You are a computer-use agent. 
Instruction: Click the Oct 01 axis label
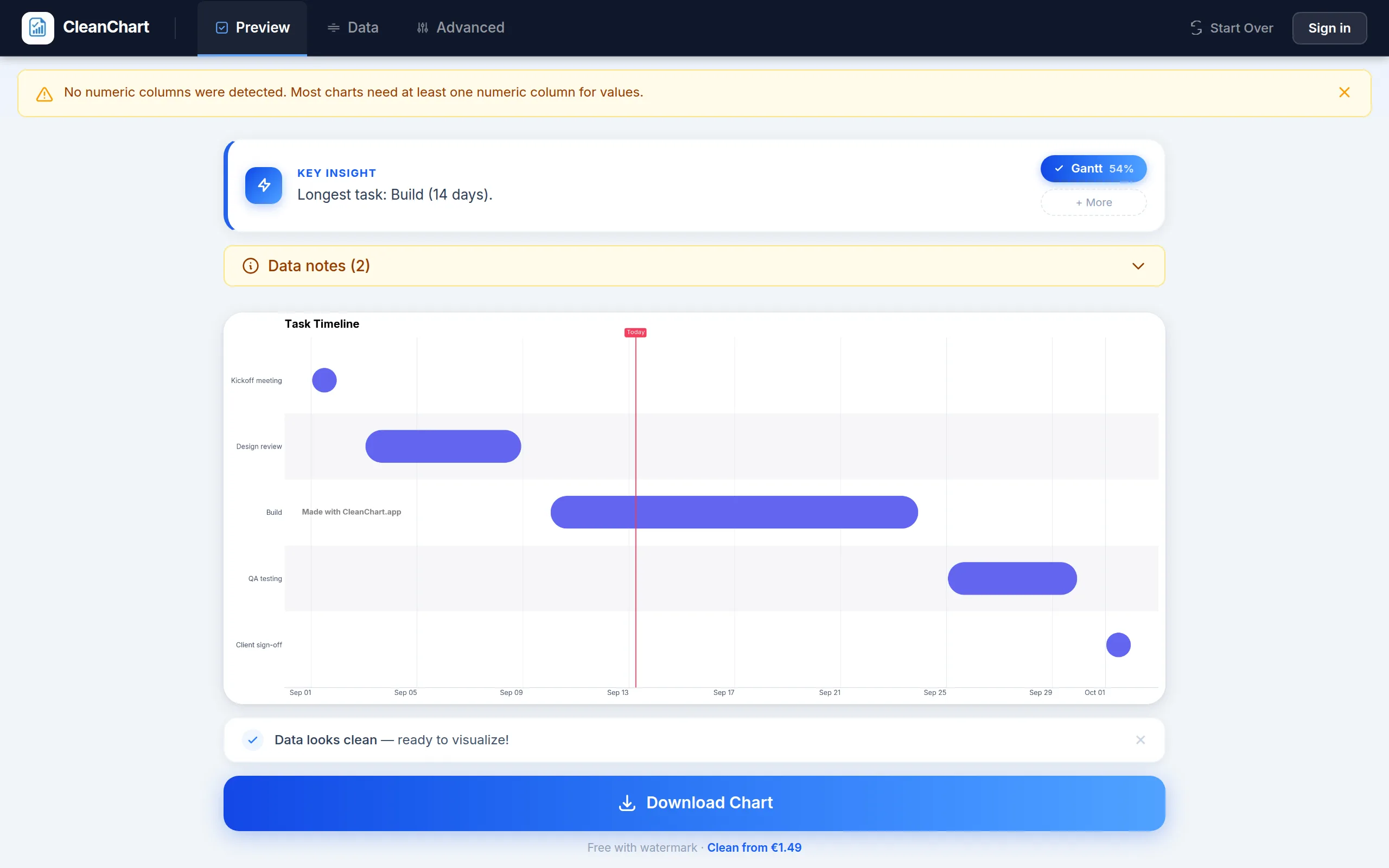1094,693
